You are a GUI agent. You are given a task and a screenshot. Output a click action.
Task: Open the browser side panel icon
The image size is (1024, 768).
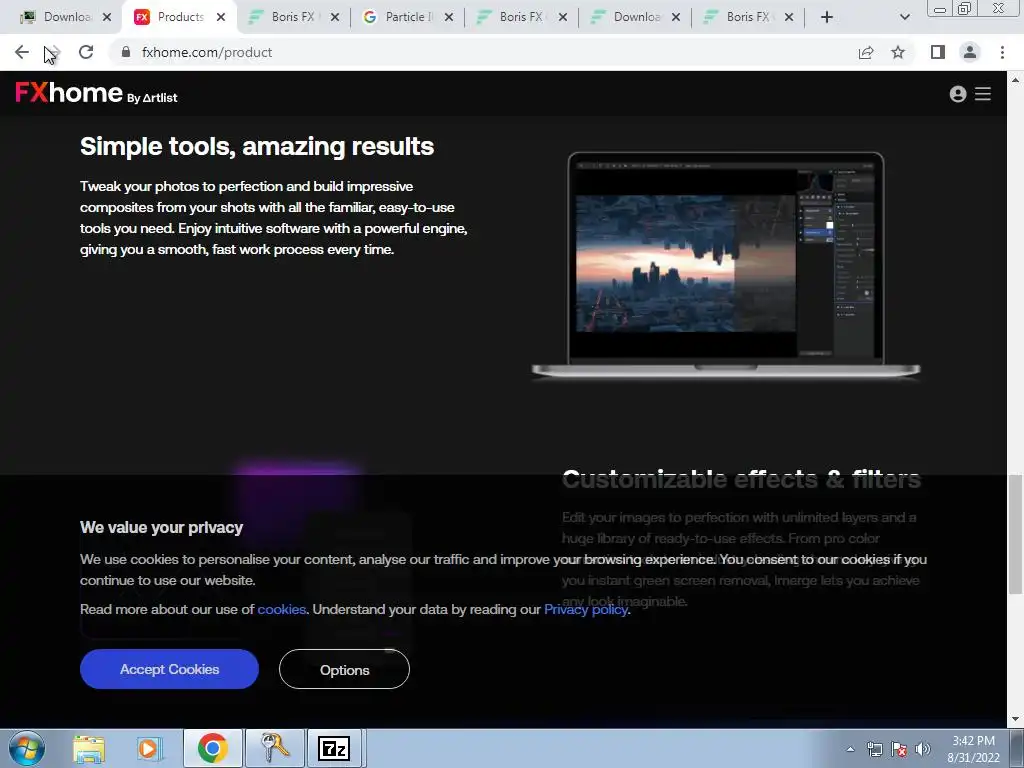[938, 52]
